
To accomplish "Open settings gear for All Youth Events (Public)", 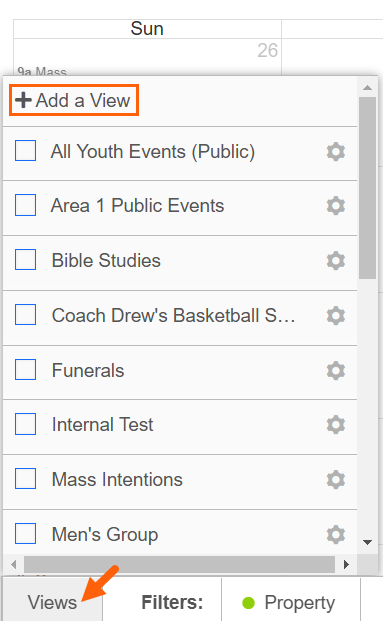I will (336, 152).
